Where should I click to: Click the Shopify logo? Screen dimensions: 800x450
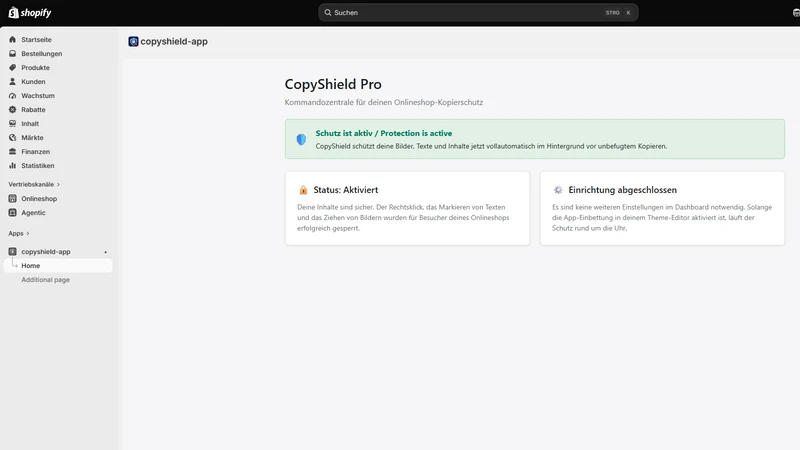coord(30,12)
